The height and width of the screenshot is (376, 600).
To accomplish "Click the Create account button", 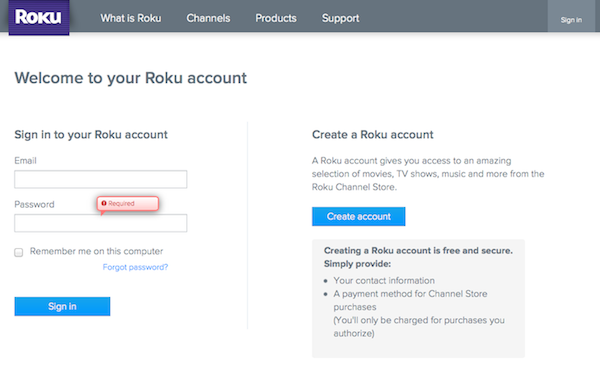I will pos(359,216).
